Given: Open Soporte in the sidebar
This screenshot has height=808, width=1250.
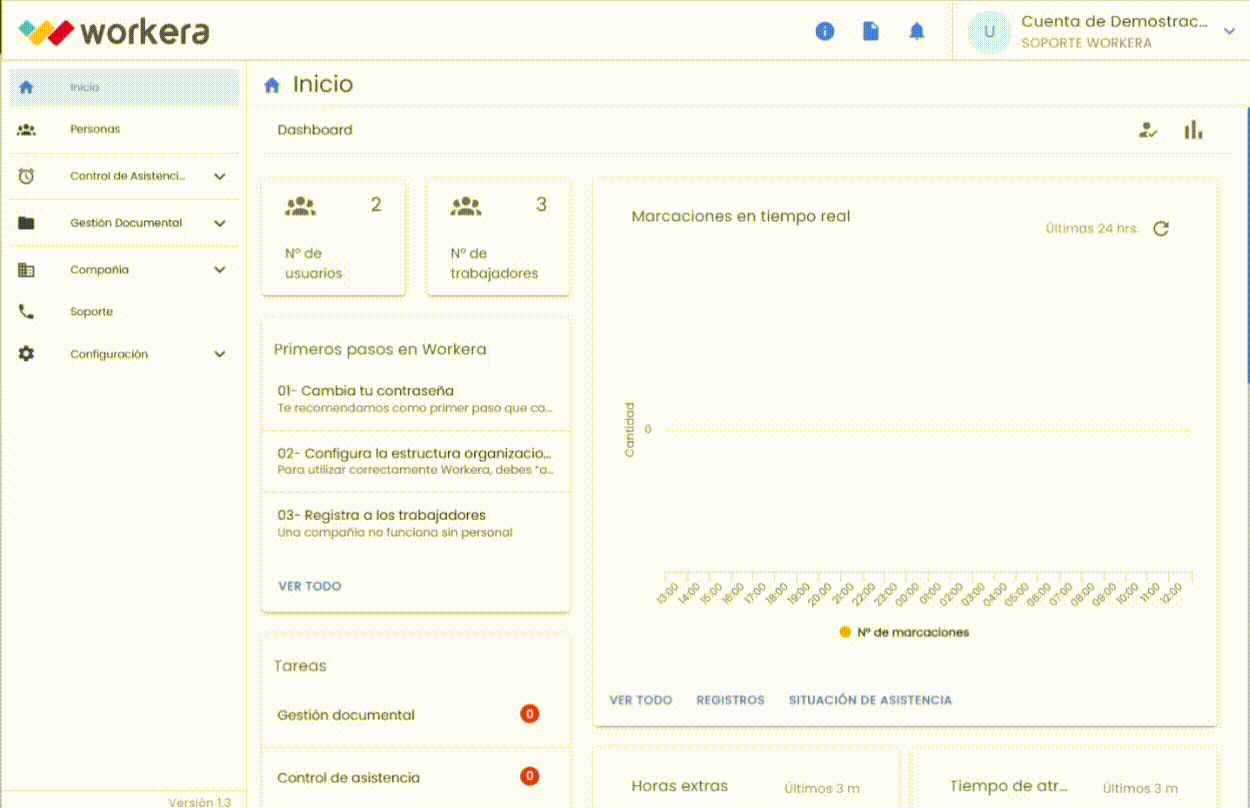Looking at the screenshot, I should pos(124,312).
